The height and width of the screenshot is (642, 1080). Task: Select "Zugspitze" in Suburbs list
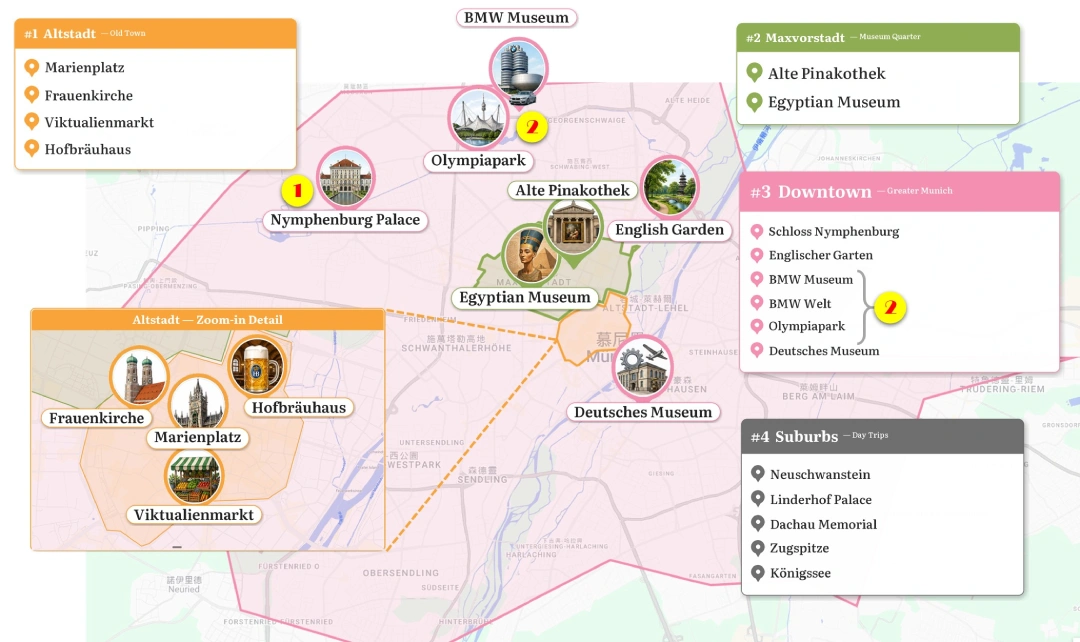point(800,548)
